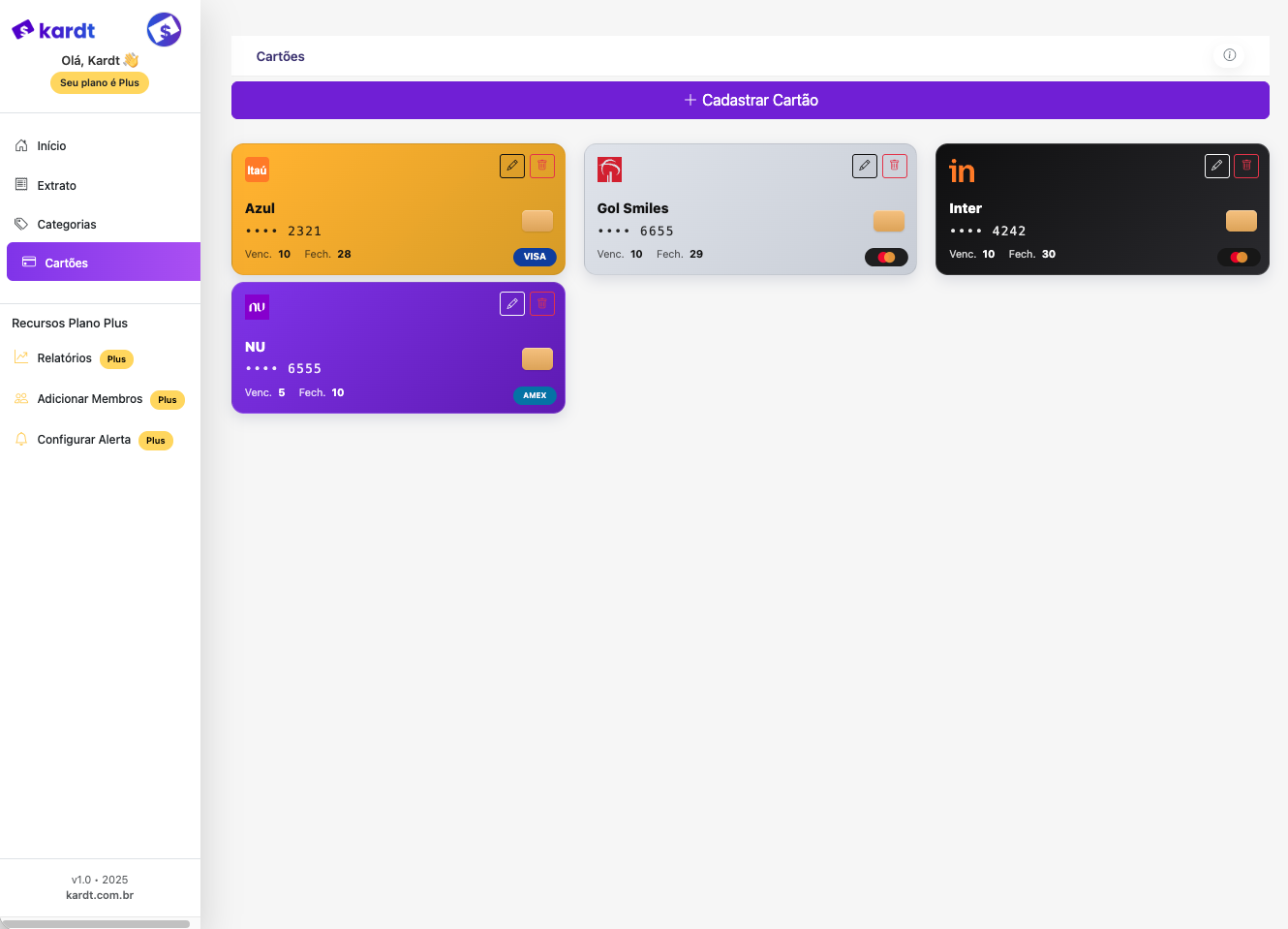Viewport: 1288px width, 929px height.
Task: Click the kardt.com.br footer link
Action: [100, 895]
